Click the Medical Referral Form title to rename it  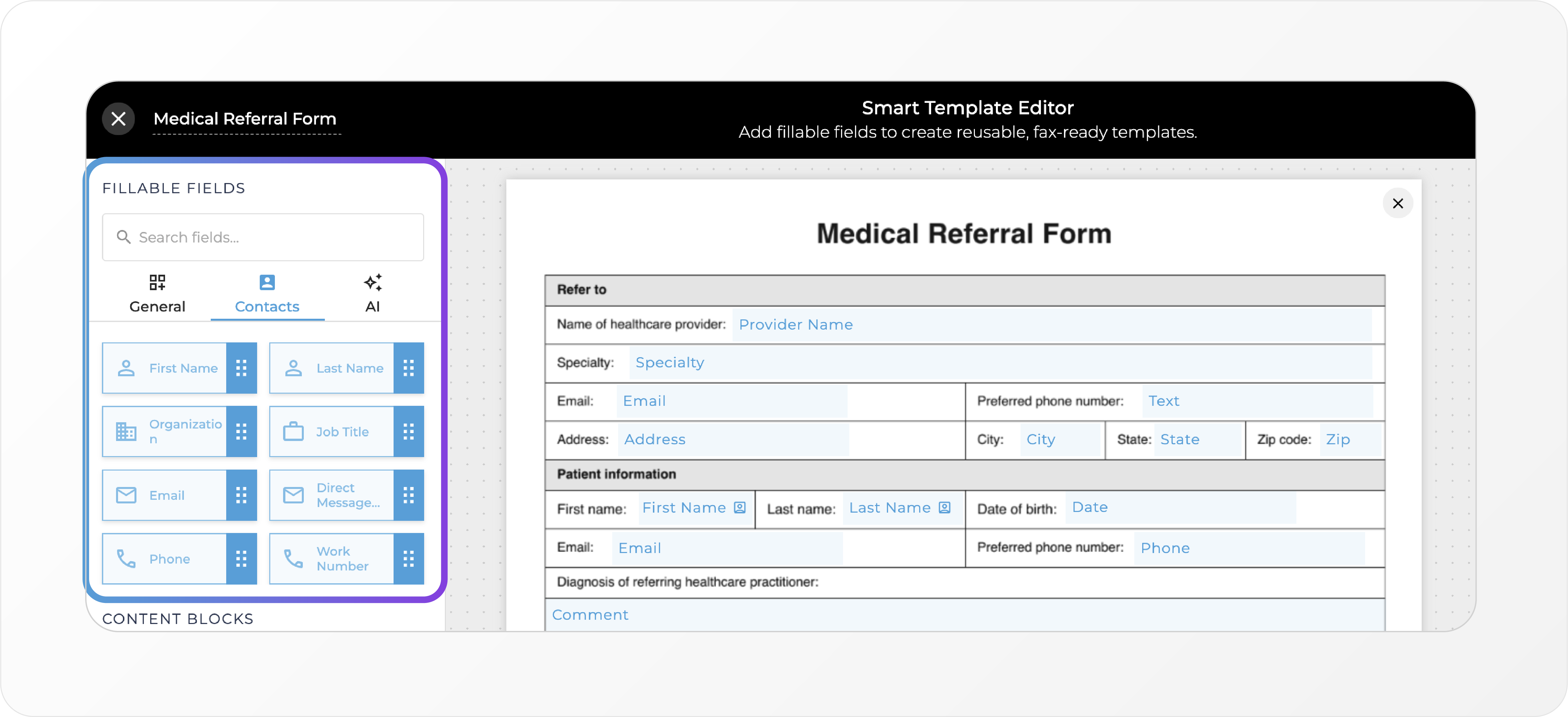click(x=245, y=119)
